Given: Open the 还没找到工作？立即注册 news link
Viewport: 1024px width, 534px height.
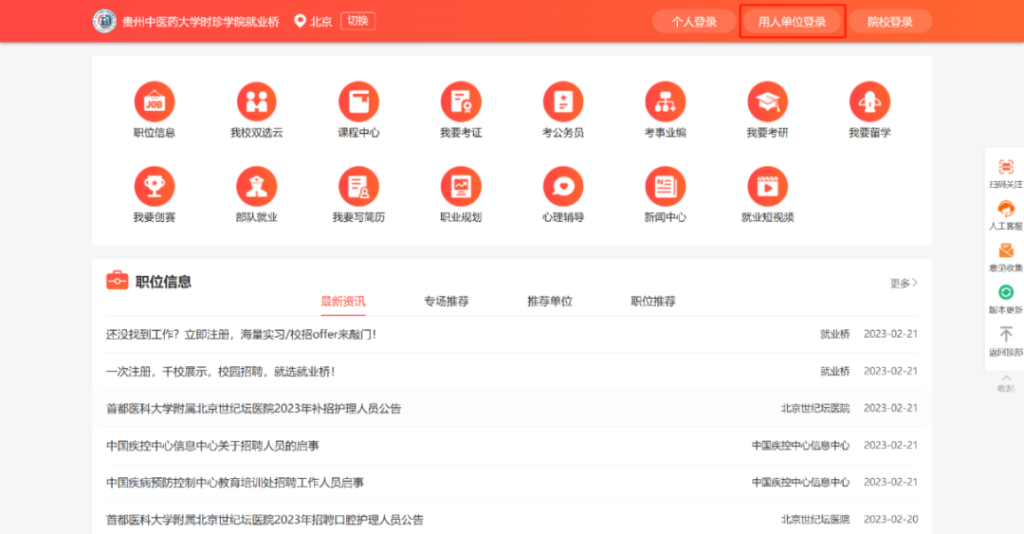Looking at the screenshot, I should (241, 334).
